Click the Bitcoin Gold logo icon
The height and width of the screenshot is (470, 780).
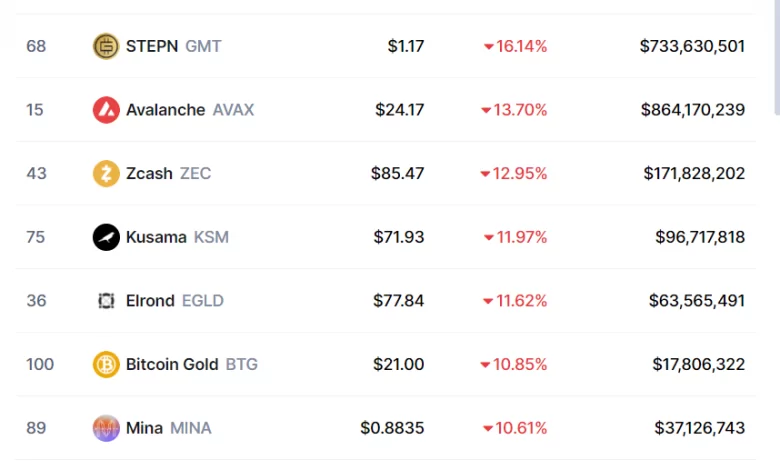(x=106, y=365)
